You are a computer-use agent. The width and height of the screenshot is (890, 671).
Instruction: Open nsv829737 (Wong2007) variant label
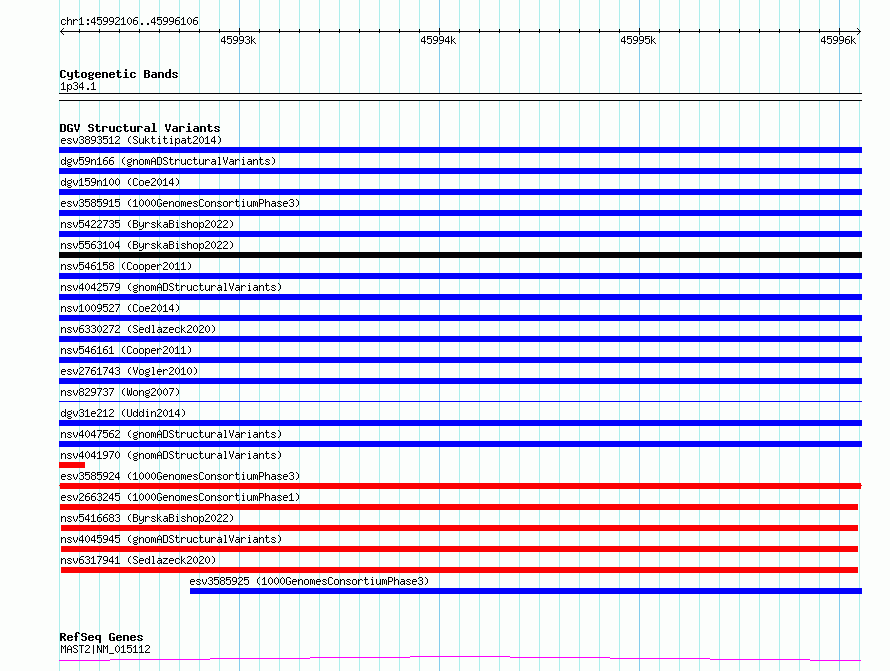[120, 392]
